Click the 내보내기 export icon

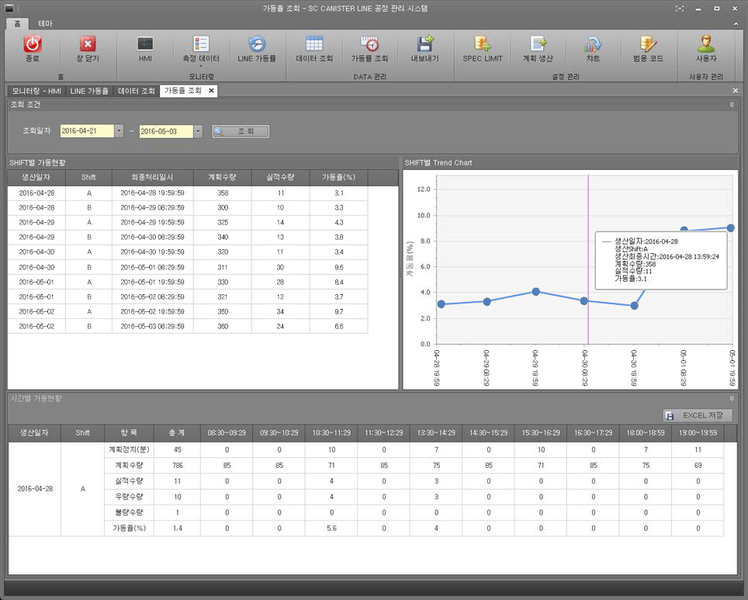[x=425, y=44]
